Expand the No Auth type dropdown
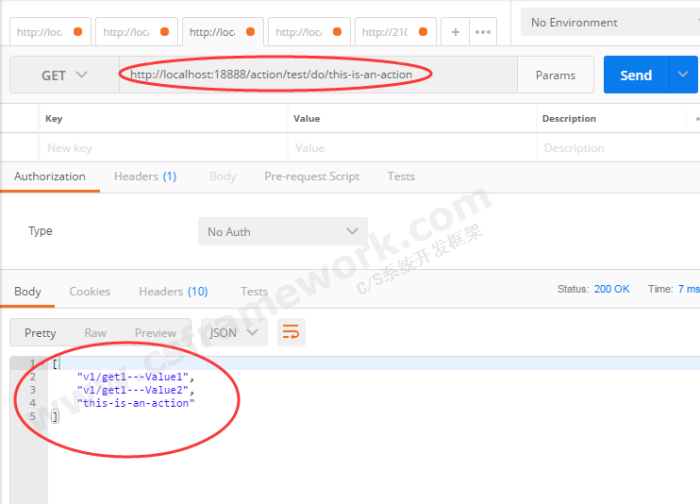 282,232
